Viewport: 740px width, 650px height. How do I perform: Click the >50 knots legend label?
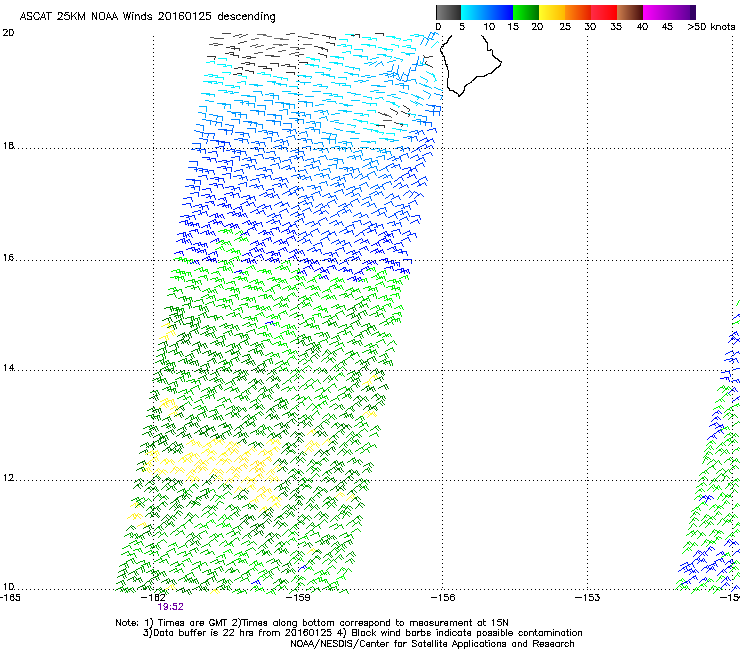711,27
